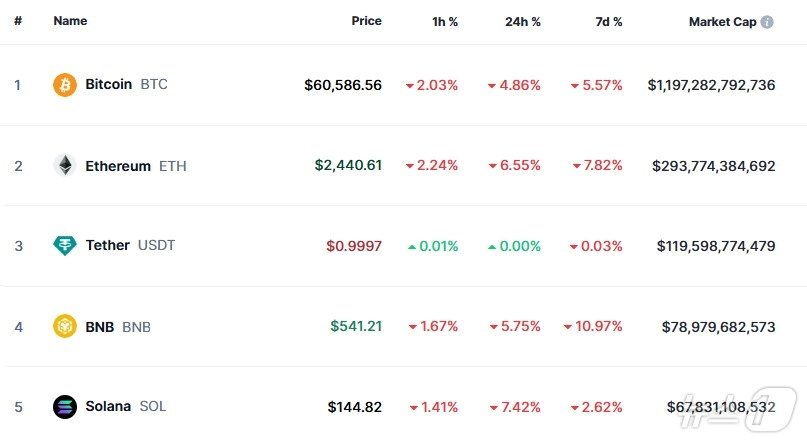Viewport: 807px width, 444px height.
Task: Open the Tether name link
Action: coord(107,246)
